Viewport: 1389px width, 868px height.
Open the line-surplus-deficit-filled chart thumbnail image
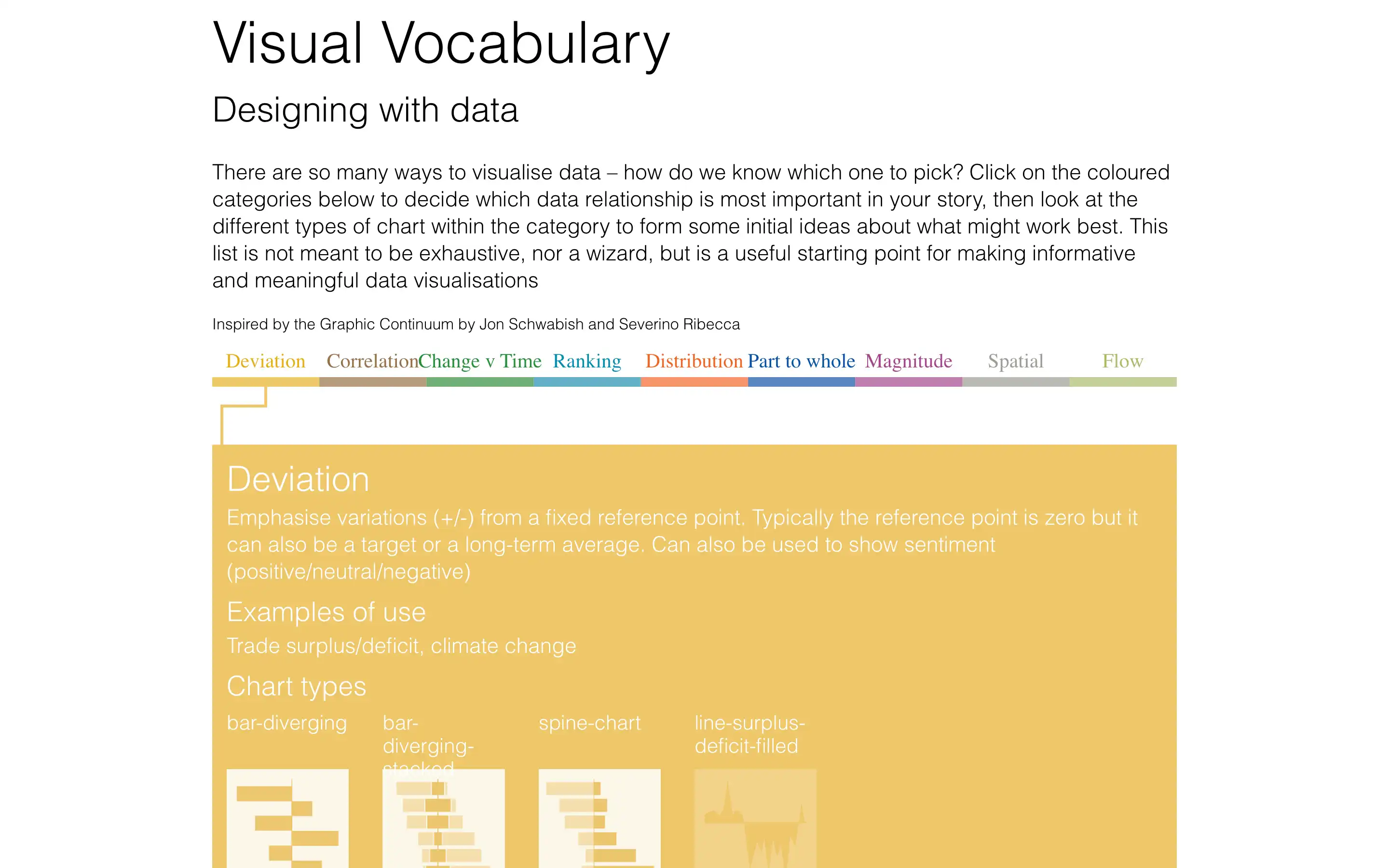tap(755, 818)
